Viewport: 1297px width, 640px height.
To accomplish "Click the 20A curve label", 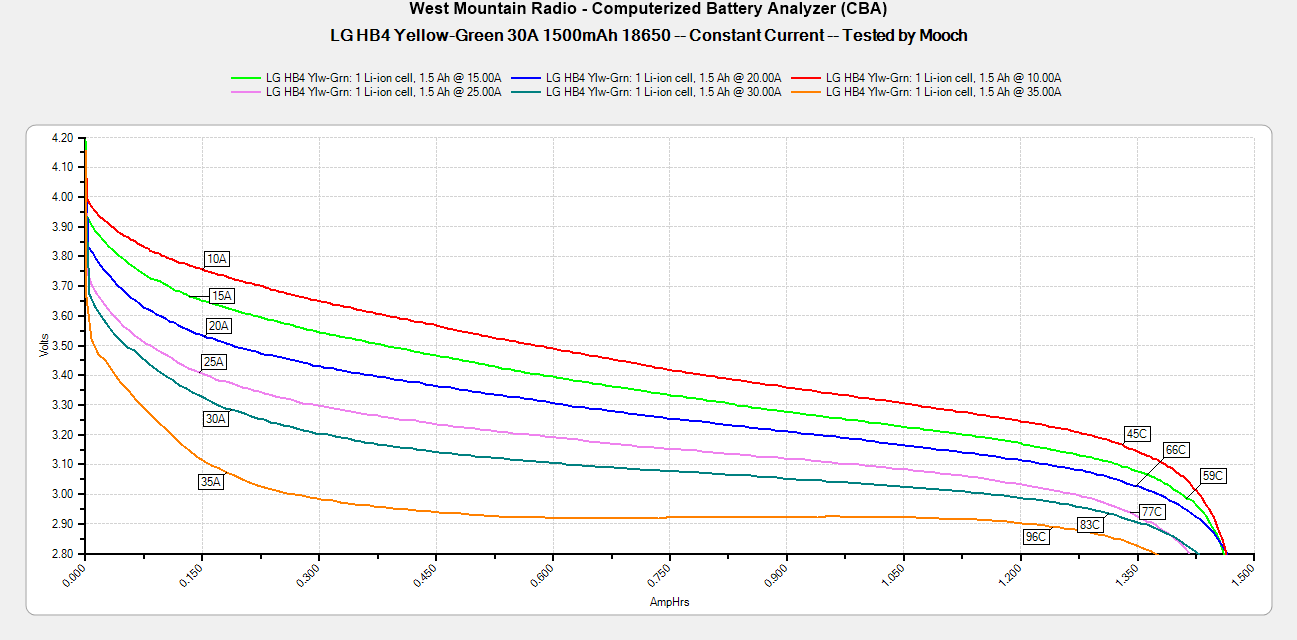I will point(218,326).
